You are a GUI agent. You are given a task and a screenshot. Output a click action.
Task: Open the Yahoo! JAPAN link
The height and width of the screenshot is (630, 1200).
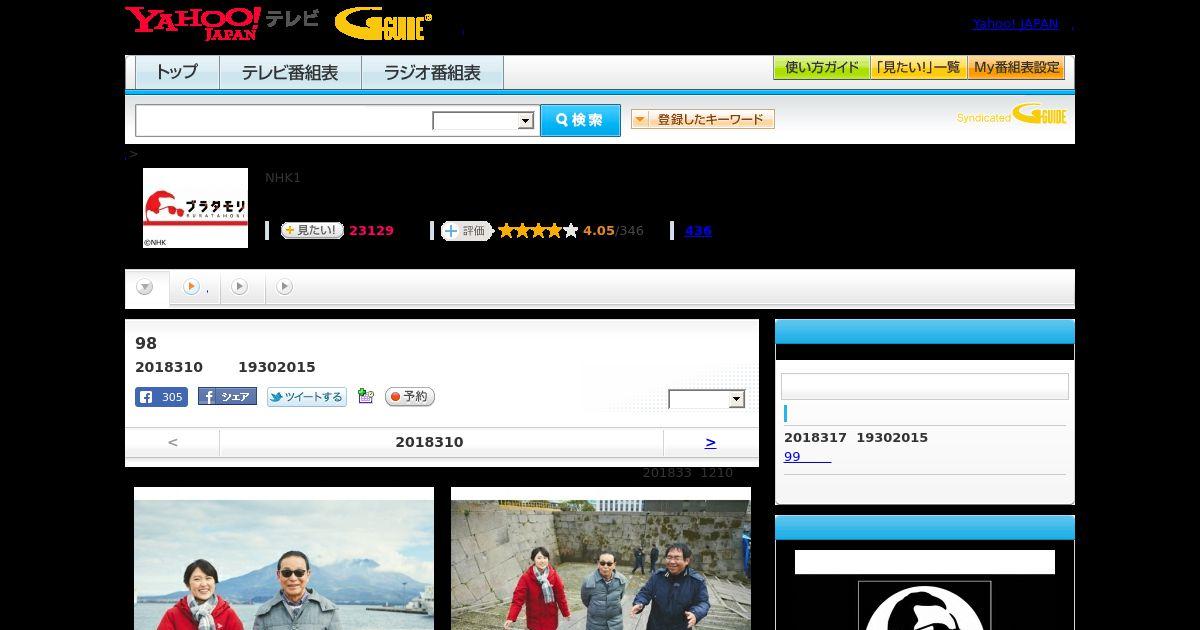point(1015,24)
